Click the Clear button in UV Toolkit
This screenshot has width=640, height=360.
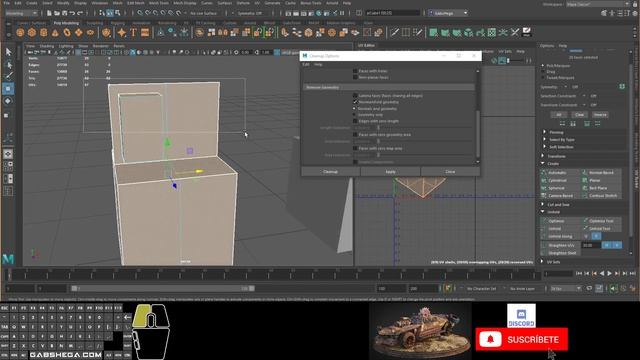579,115
